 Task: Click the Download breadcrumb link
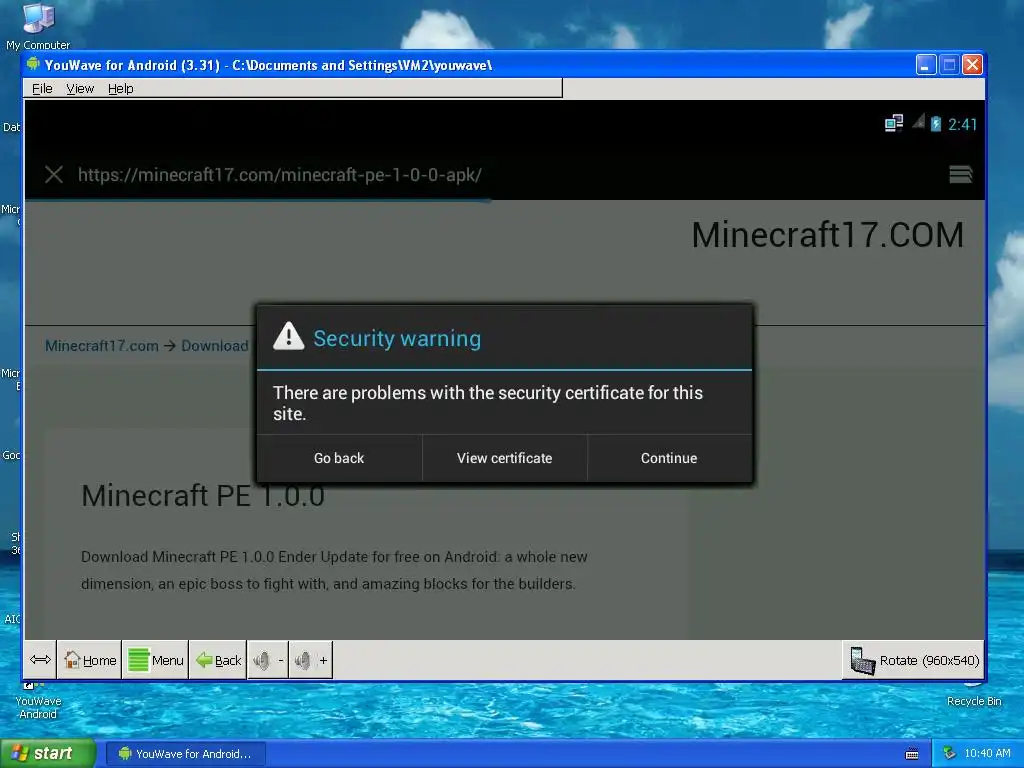pos(215,345)
